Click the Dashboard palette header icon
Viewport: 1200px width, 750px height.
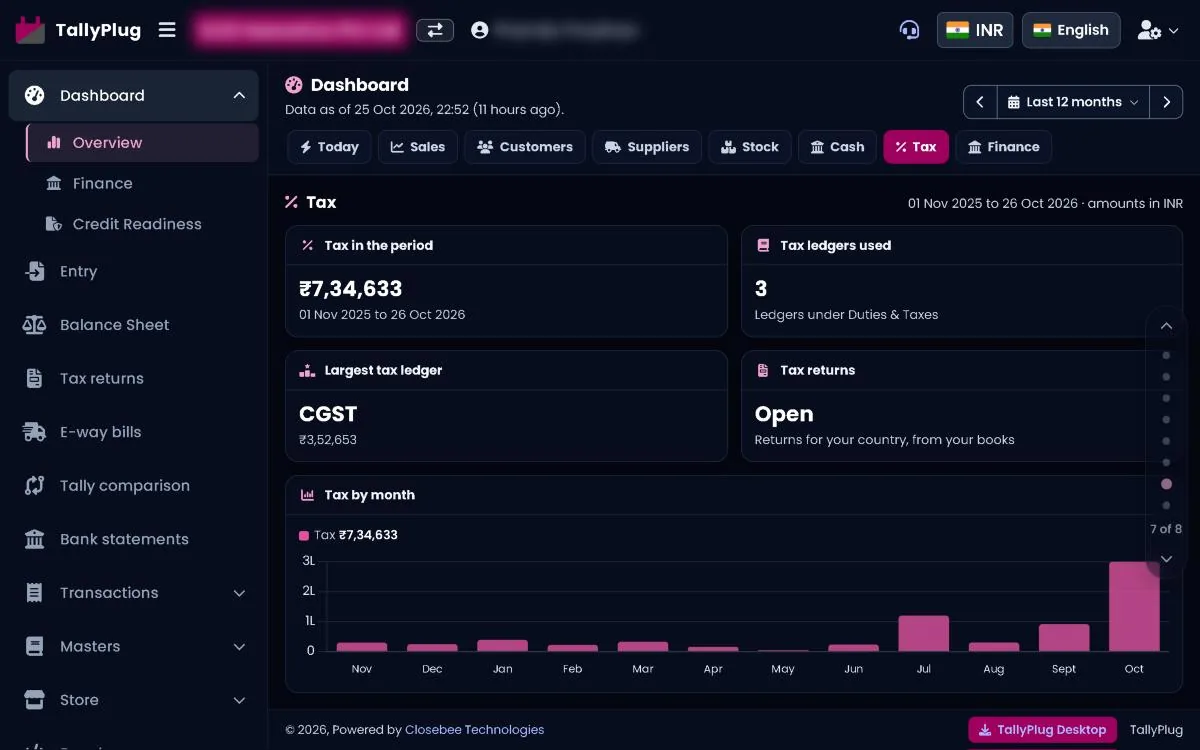click(294, 85)
